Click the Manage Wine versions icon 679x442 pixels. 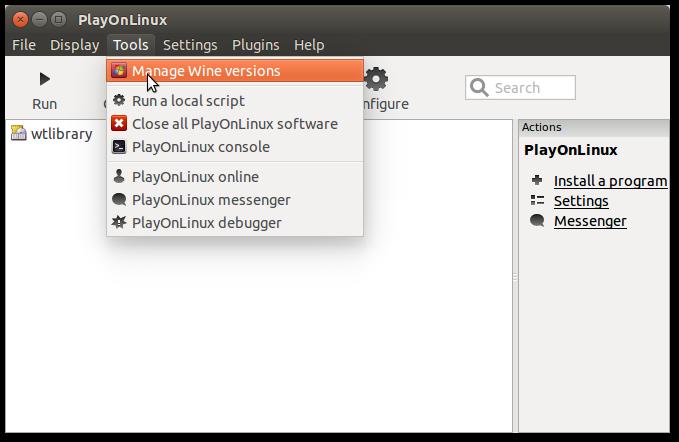(119, 71)
